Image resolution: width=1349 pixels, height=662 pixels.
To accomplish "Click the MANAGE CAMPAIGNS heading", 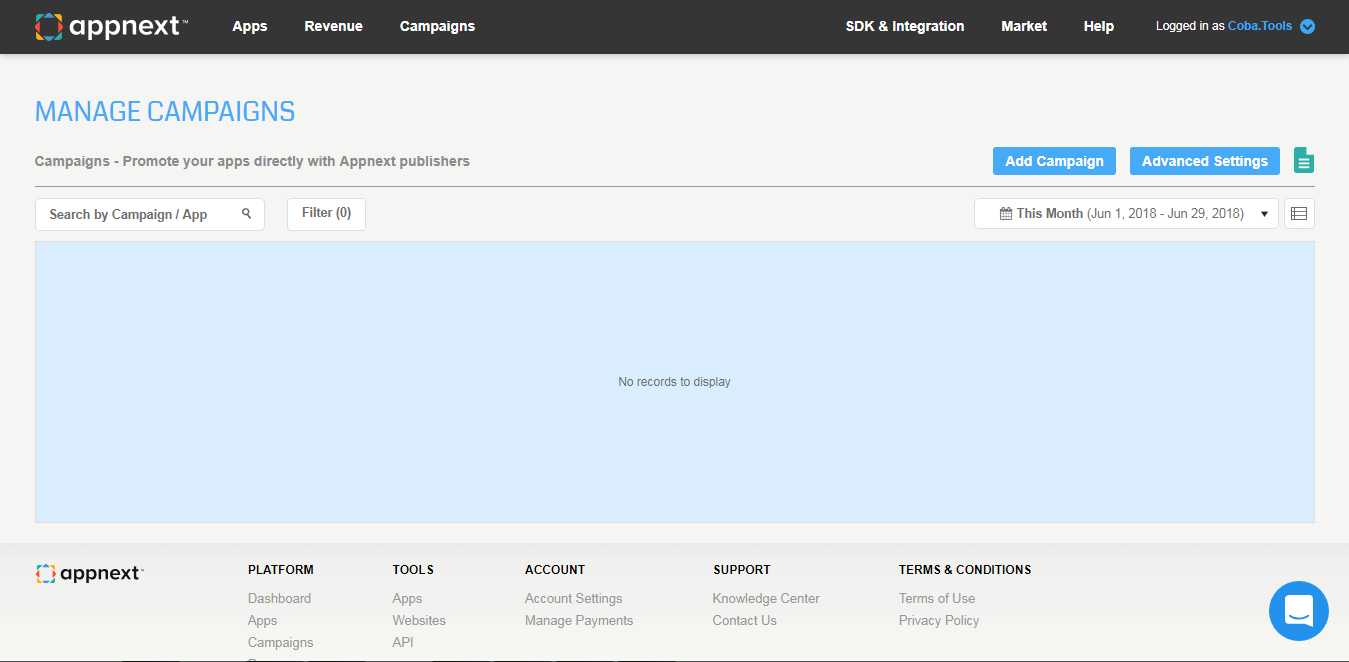I will click(165, 111).
